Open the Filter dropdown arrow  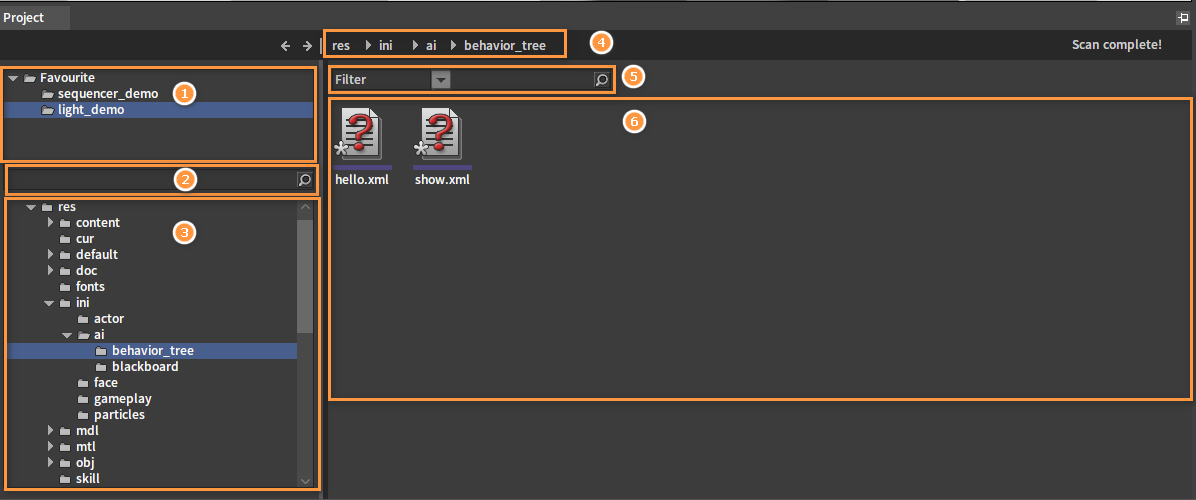click(x=441, y=79)
